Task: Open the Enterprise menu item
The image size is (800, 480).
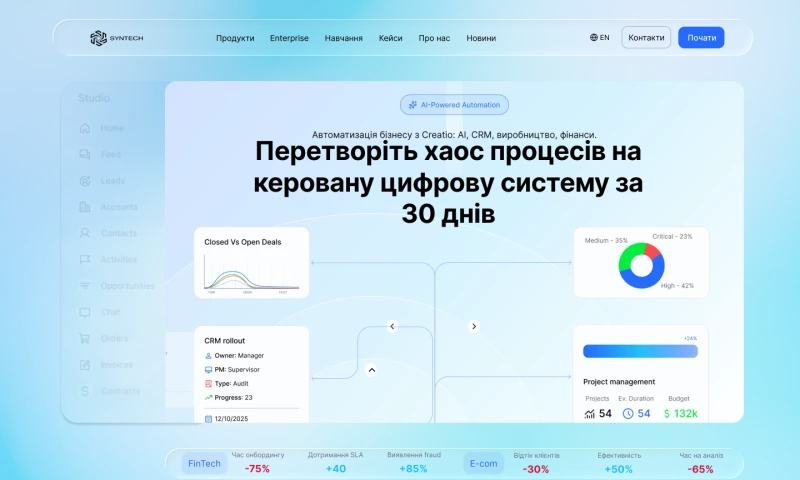Action: (x=289, y=38)
